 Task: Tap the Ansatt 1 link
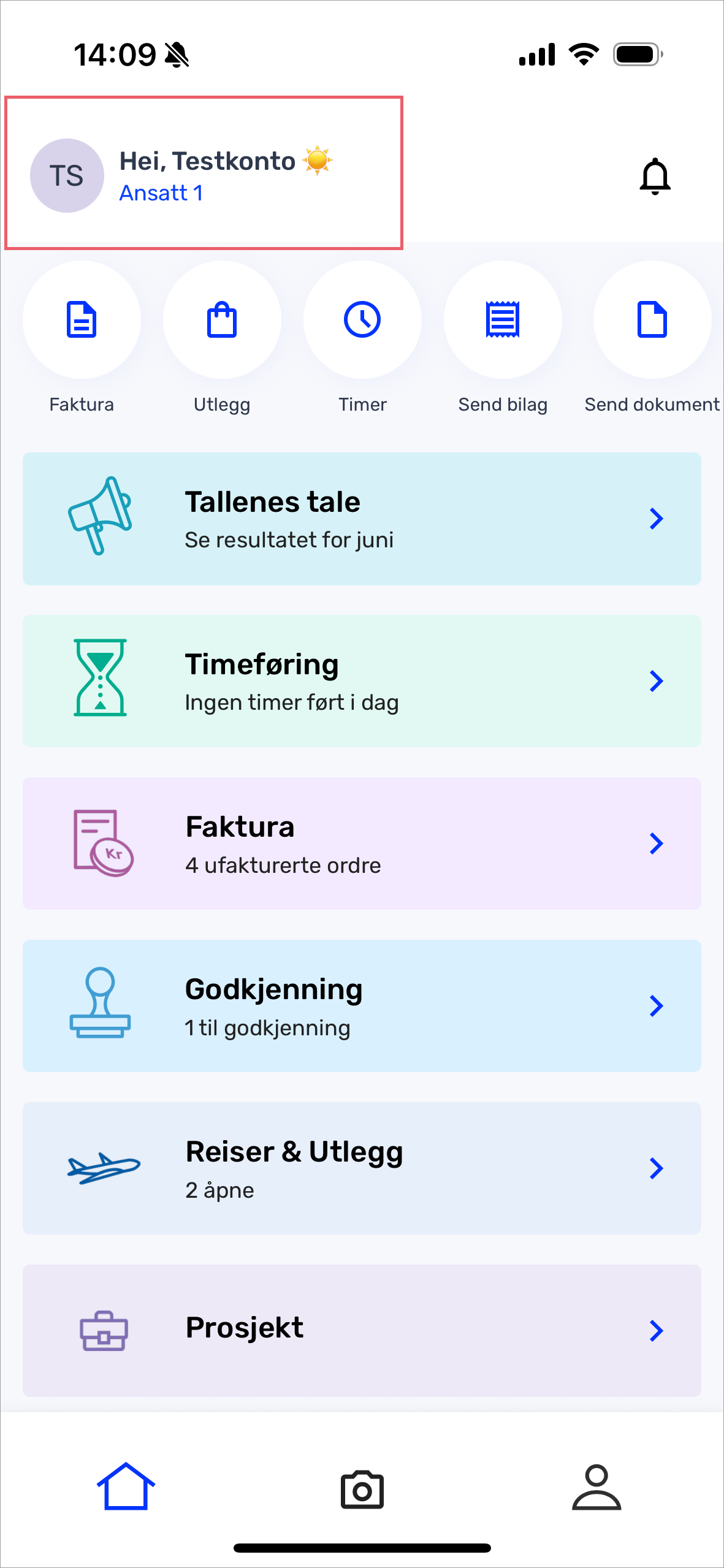pyautogui.click(x=161, y=193)
